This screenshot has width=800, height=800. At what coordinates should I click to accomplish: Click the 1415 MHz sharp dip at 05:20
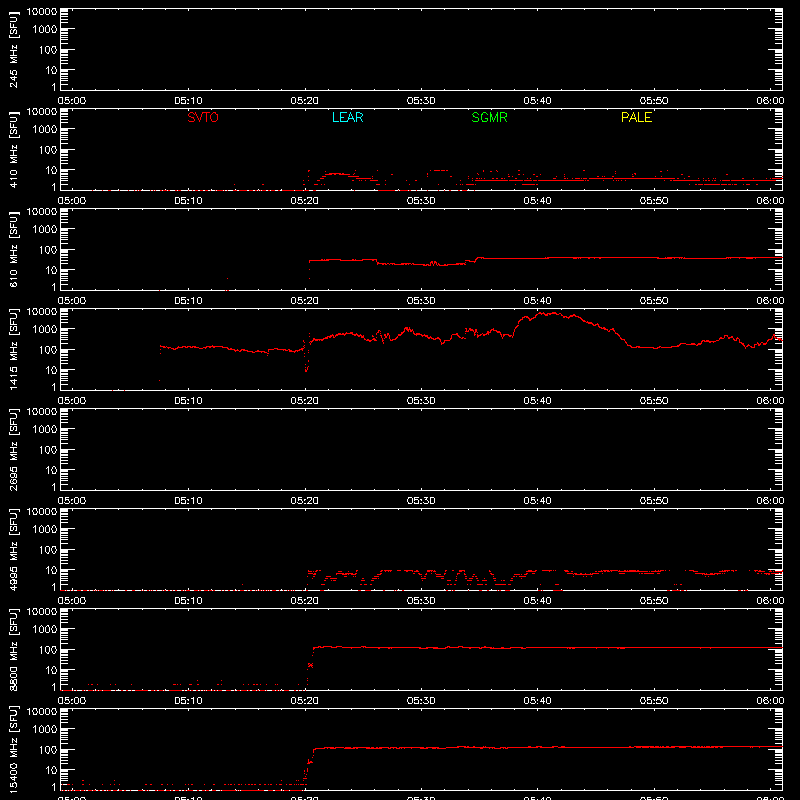(306, 368)
